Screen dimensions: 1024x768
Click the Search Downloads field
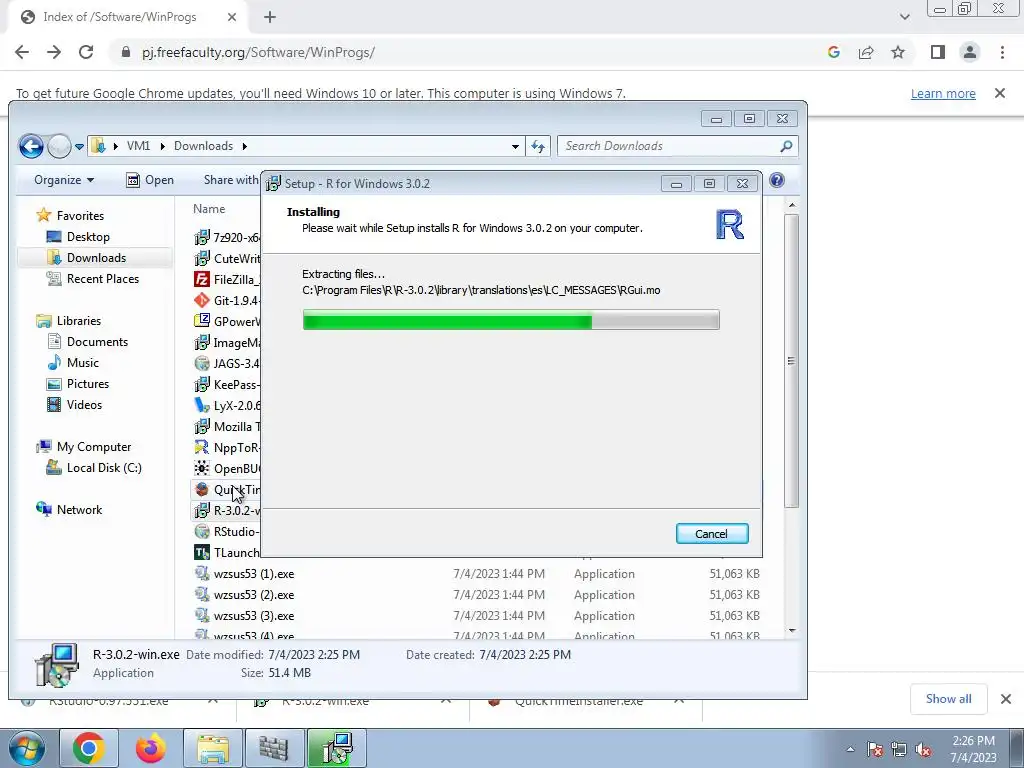click(677, 146)
